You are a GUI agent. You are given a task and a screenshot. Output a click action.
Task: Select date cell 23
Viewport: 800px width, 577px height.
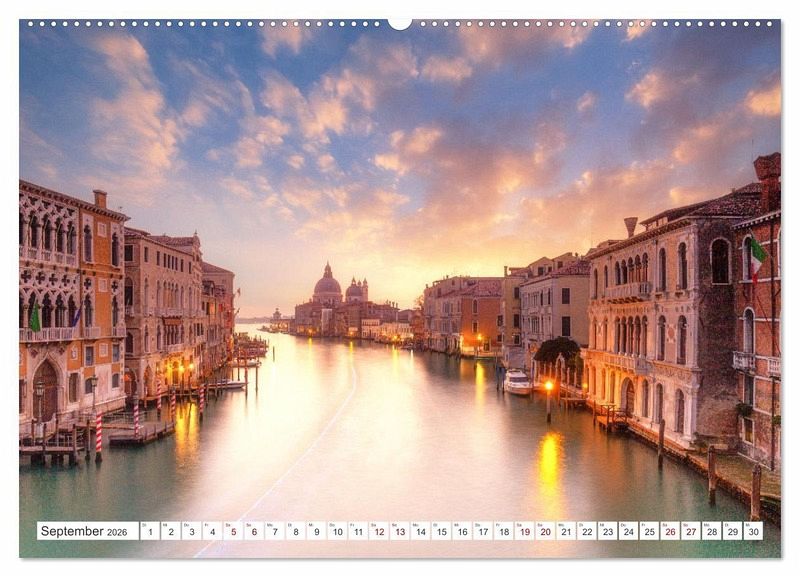[x=608, y=531]
